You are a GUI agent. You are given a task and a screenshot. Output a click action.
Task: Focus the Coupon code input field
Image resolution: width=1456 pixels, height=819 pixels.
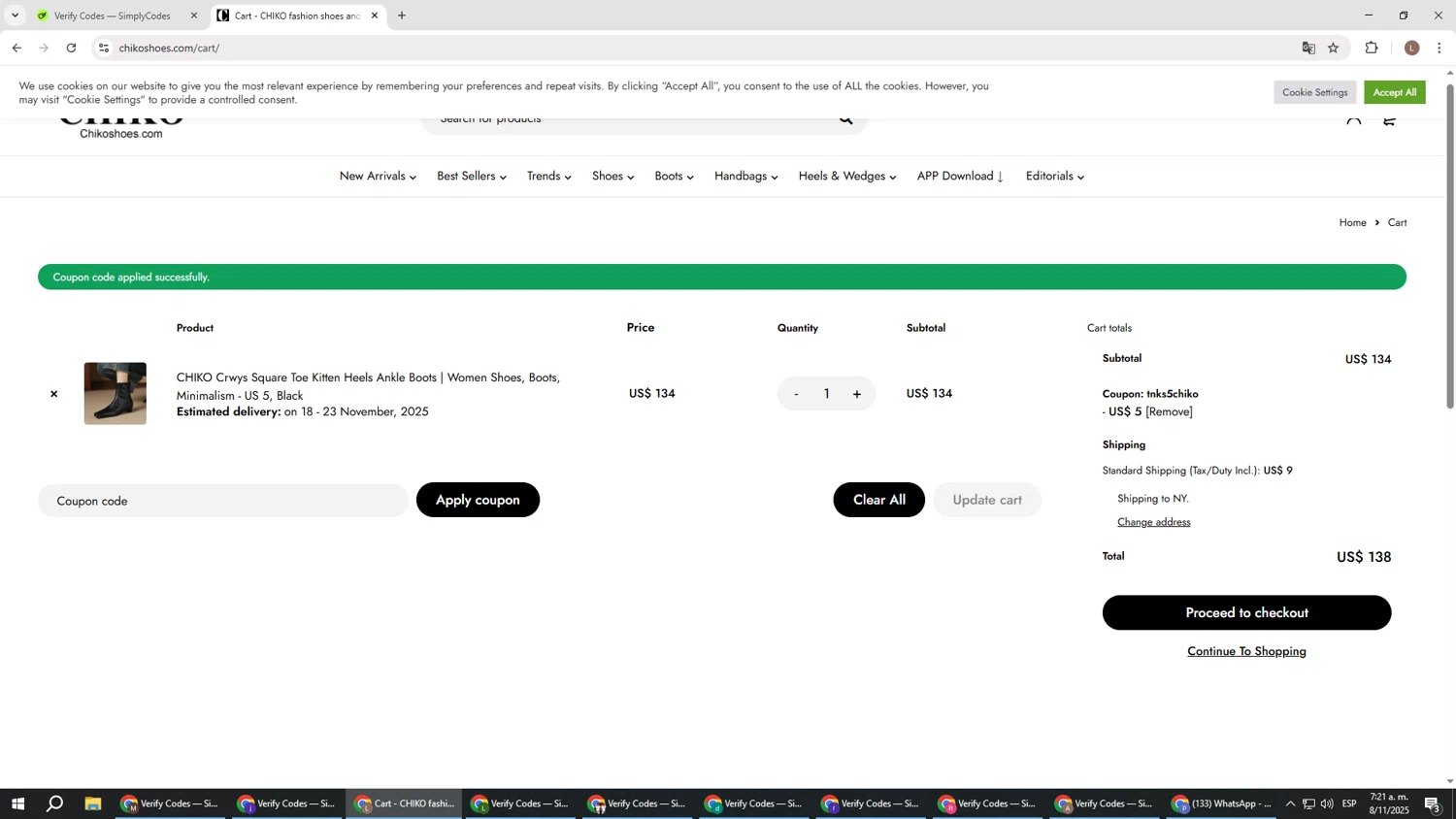click(223, 501)
